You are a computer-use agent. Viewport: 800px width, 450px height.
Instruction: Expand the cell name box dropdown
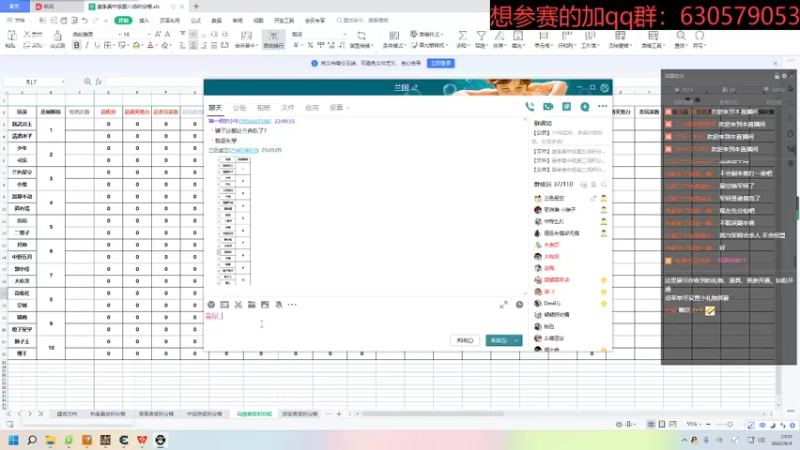pyautogui.click(x=63, y=82)
